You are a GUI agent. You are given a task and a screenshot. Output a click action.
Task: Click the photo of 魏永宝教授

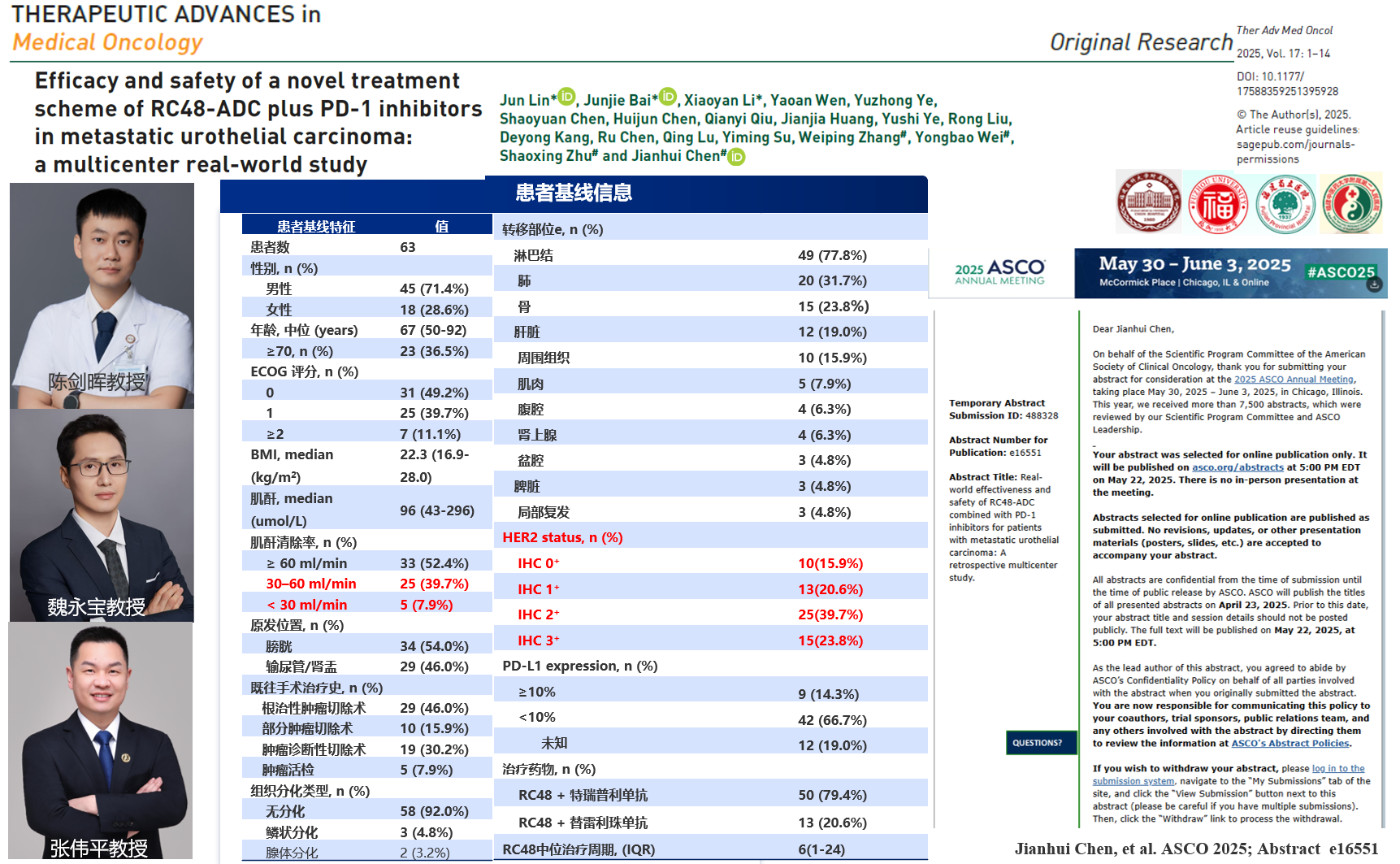point(102,515)
